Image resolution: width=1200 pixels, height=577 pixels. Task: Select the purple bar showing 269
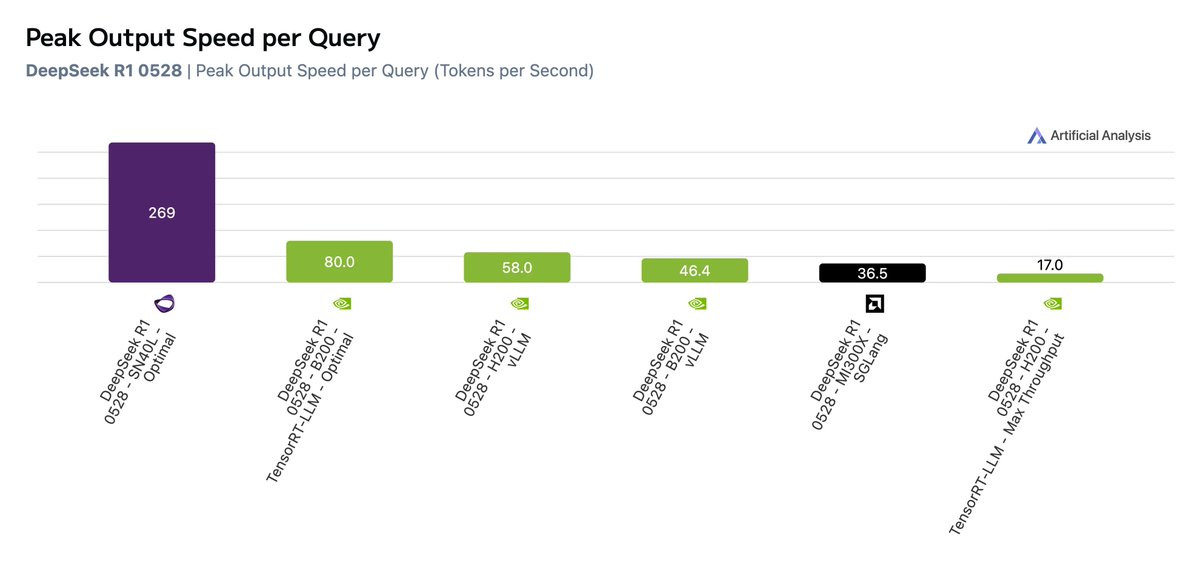click(162, 212)
